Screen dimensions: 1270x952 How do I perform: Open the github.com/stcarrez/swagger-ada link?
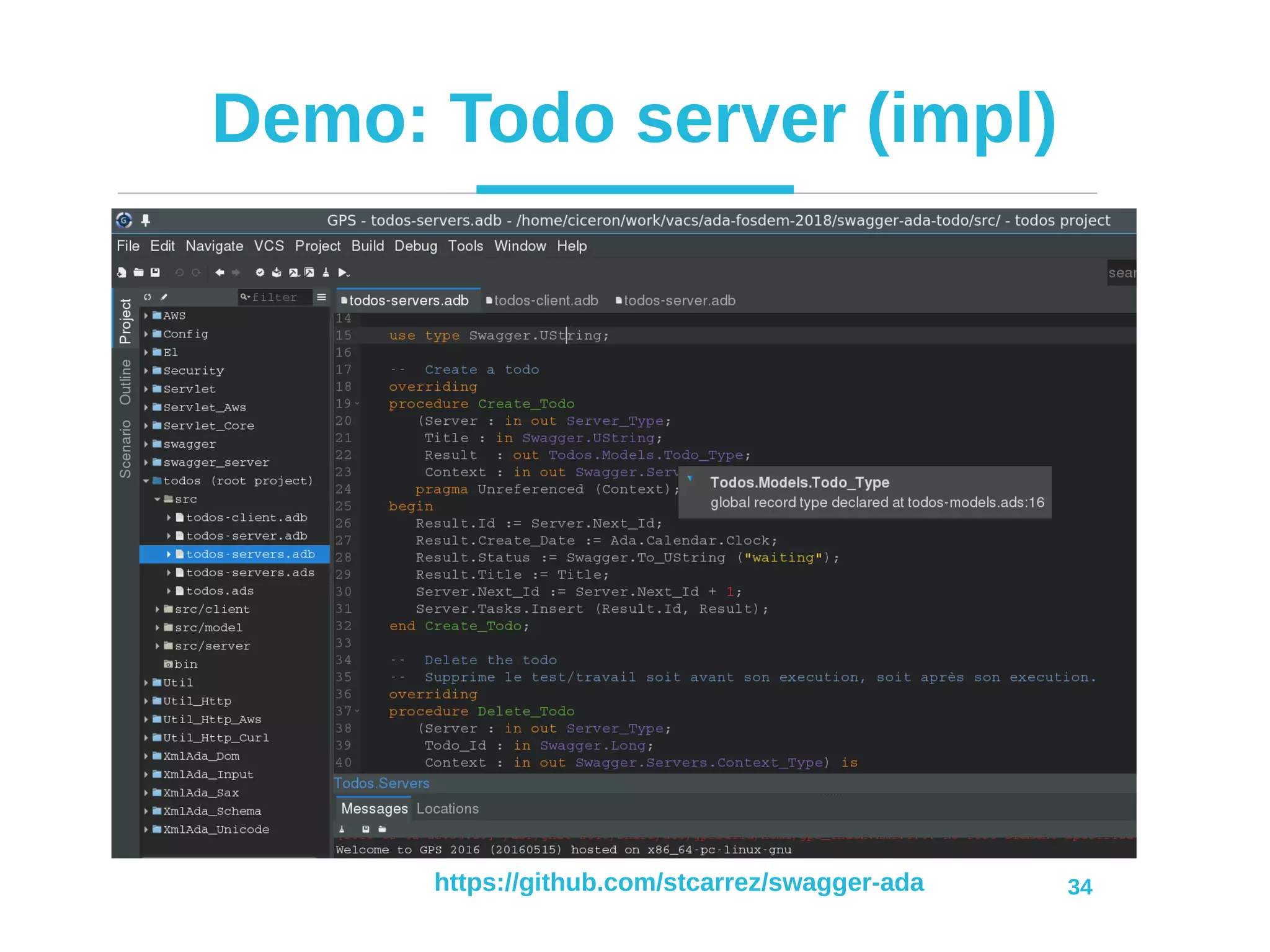[679, 883]
